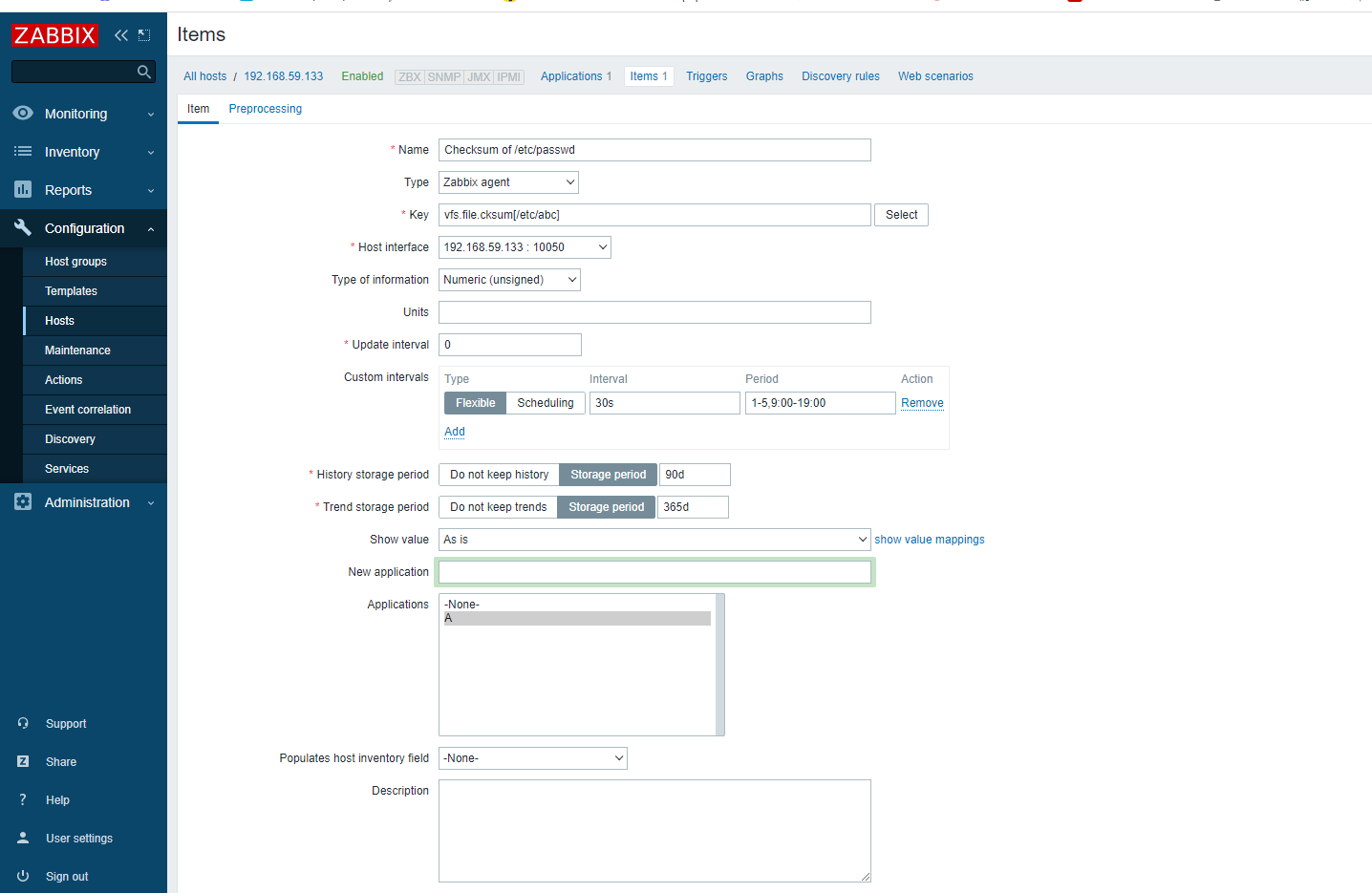Click the search magnifier icon
1372x893 pixels.
(144, 72)
